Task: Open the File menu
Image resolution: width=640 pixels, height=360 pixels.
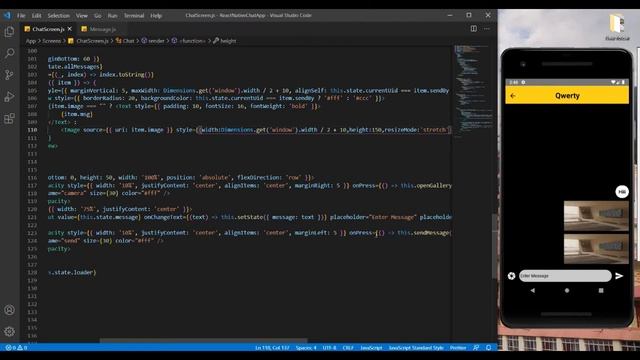Action: [x=21, y=16]
